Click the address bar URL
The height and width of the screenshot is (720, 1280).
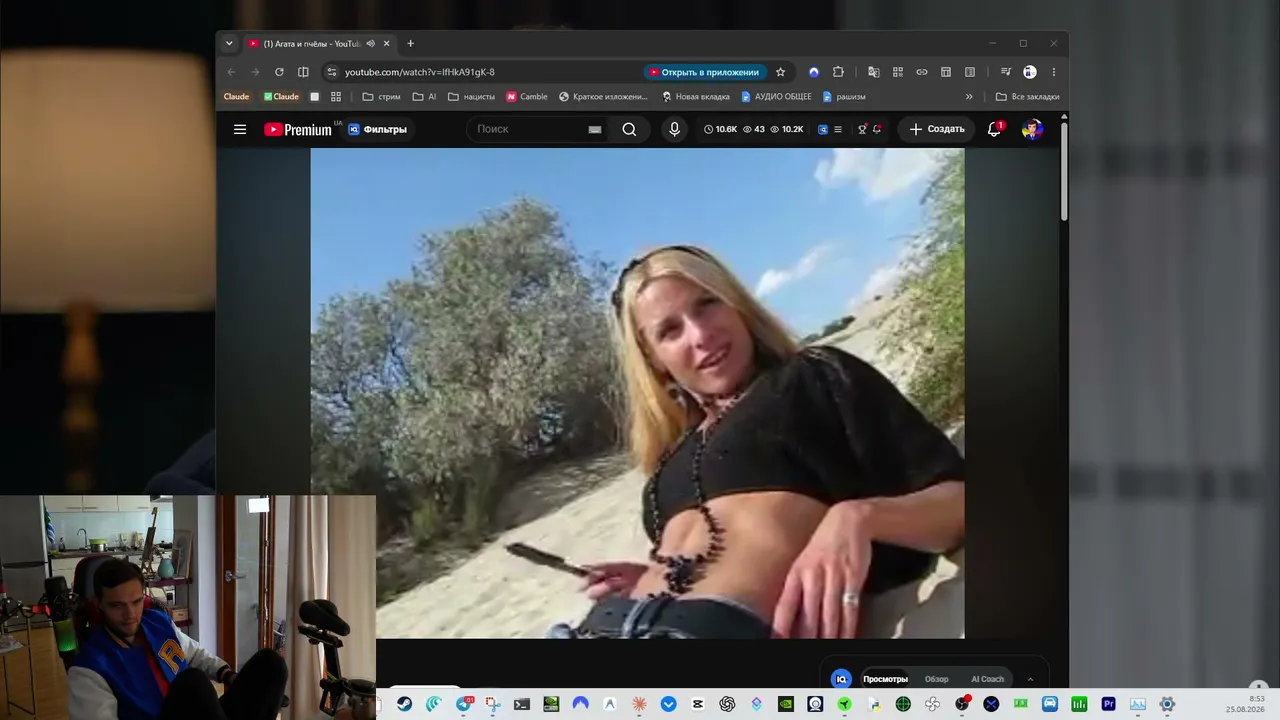coord(420,72)
